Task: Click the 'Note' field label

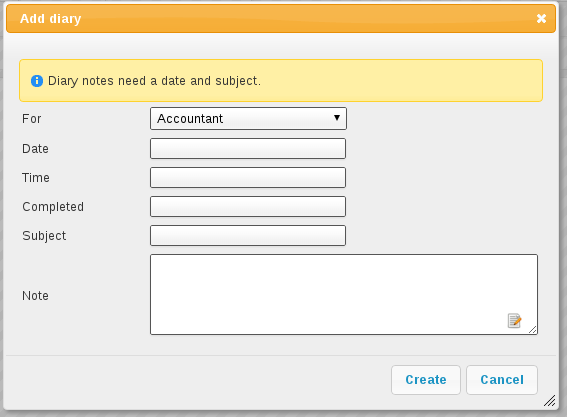Action: [x=35, y=295]
